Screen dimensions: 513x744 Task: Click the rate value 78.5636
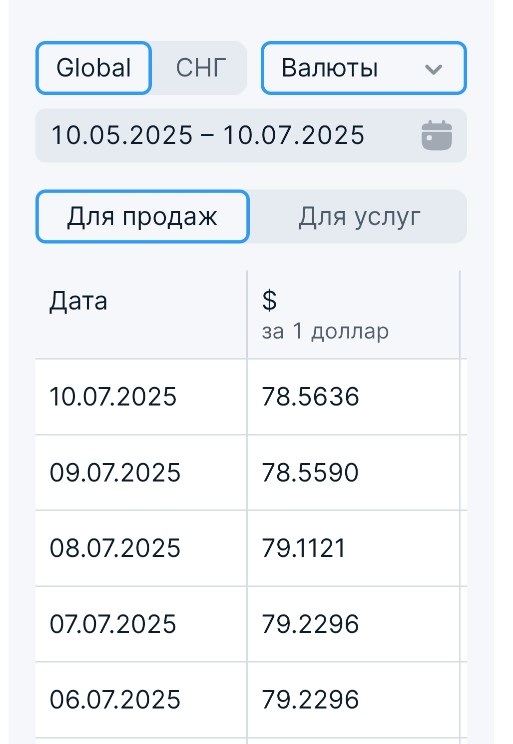(310, 397)
